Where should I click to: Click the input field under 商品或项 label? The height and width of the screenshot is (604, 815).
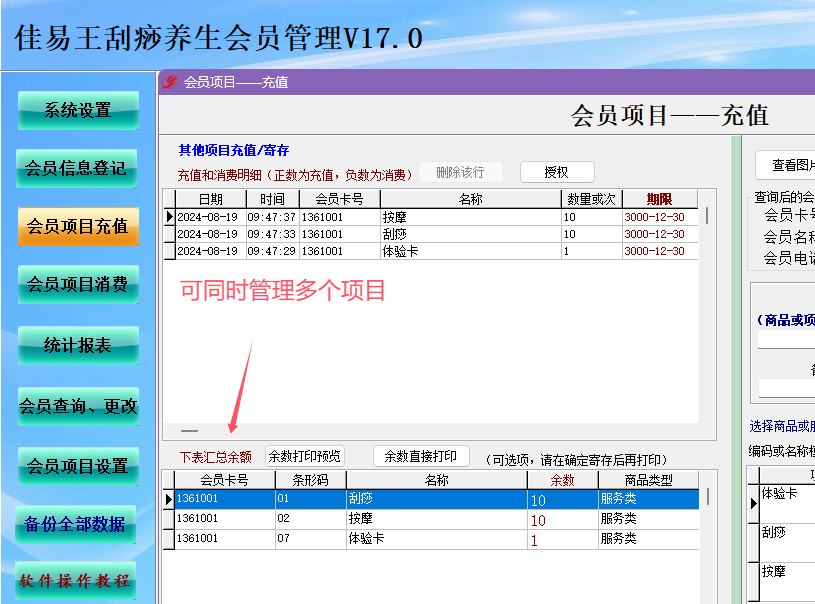click(786, 339)
